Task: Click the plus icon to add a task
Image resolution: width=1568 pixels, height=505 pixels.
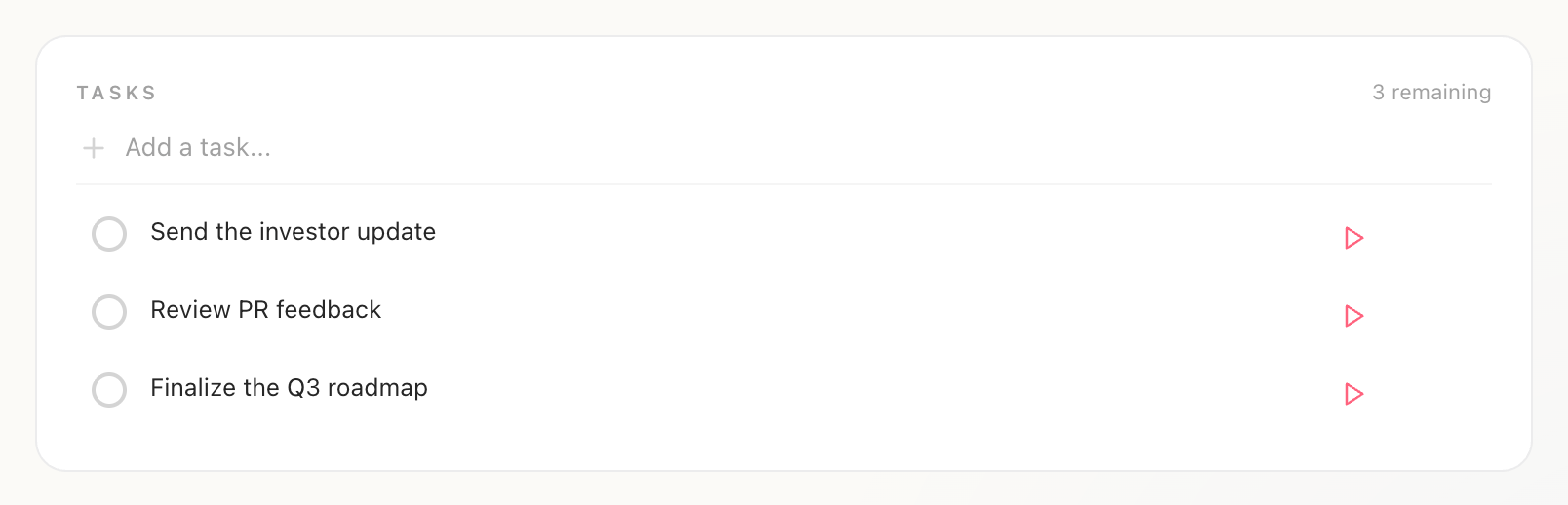Action: coord(94,148)
